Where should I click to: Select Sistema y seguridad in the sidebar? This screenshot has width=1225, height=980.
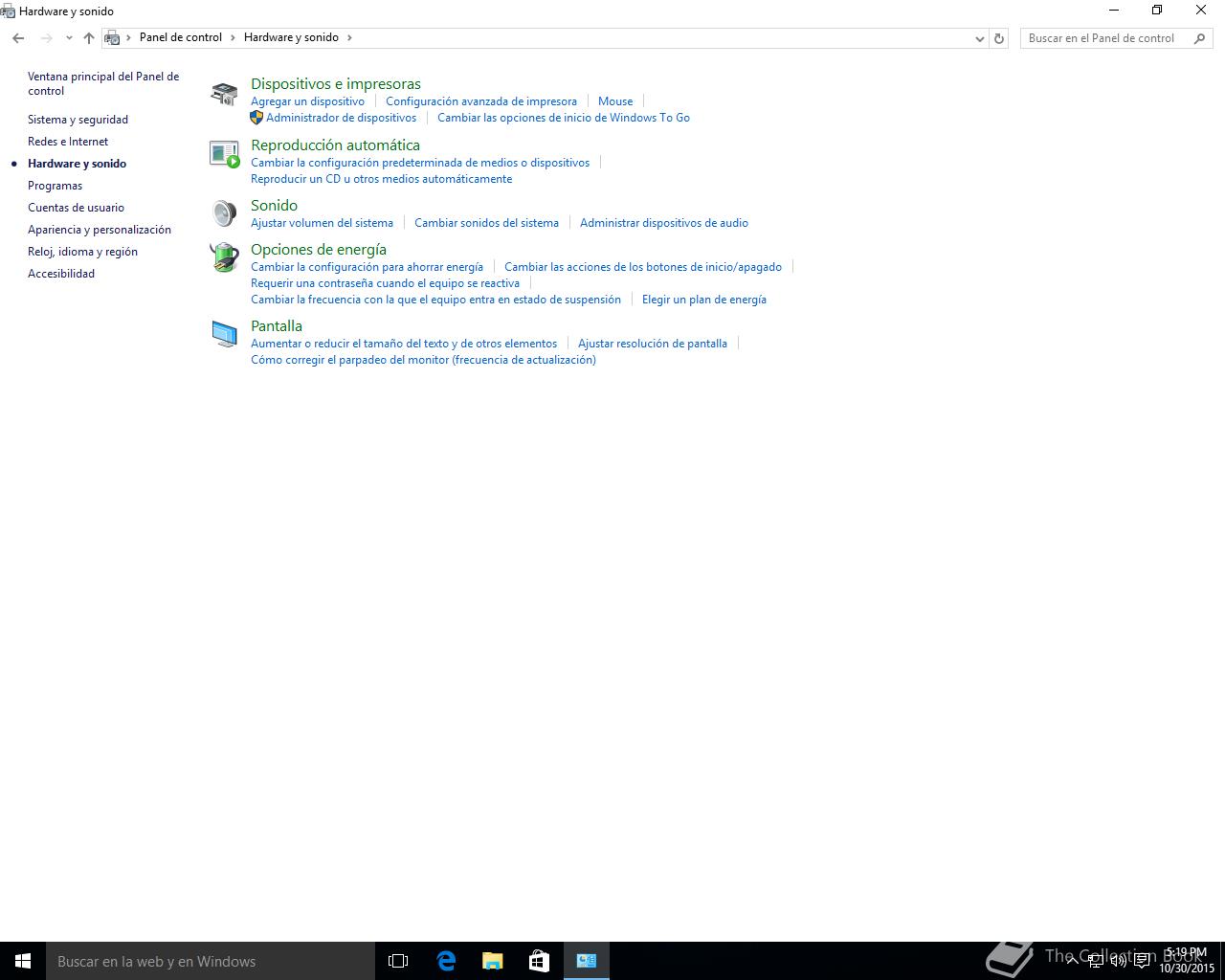[78, 120]
